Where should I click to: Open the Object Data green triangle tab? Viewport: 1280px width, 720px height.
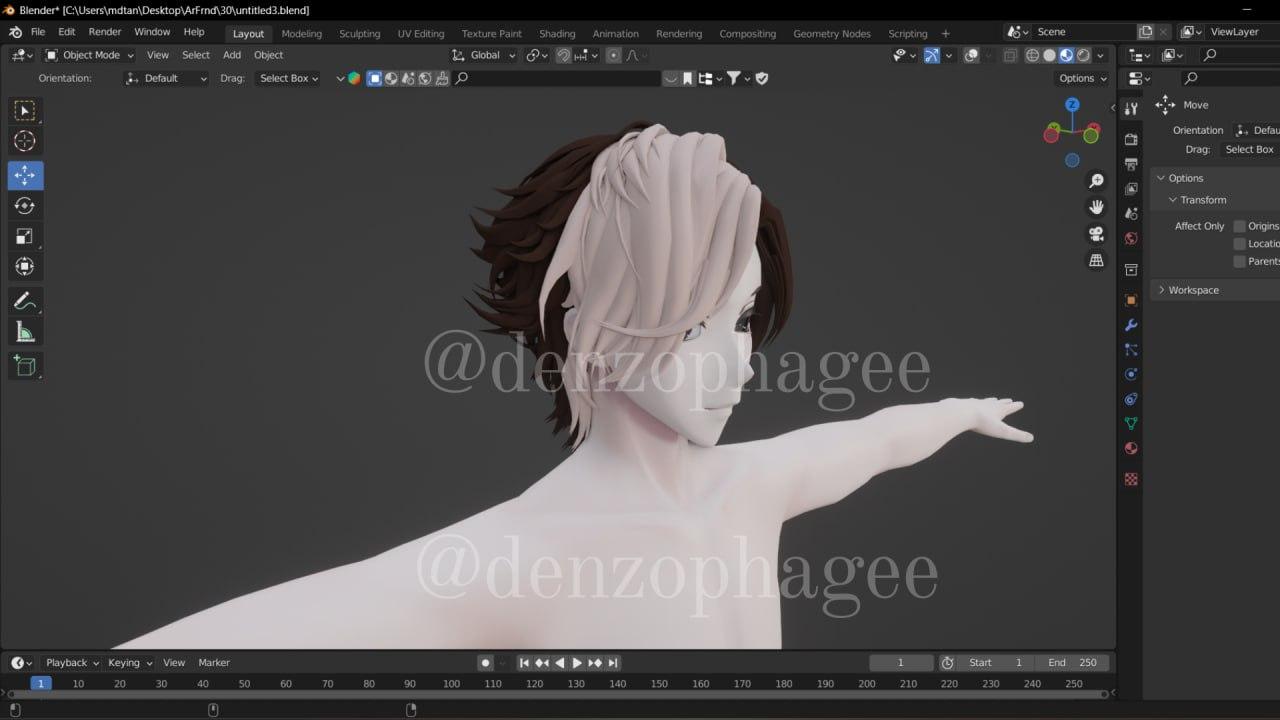(x=1131, y=424)
